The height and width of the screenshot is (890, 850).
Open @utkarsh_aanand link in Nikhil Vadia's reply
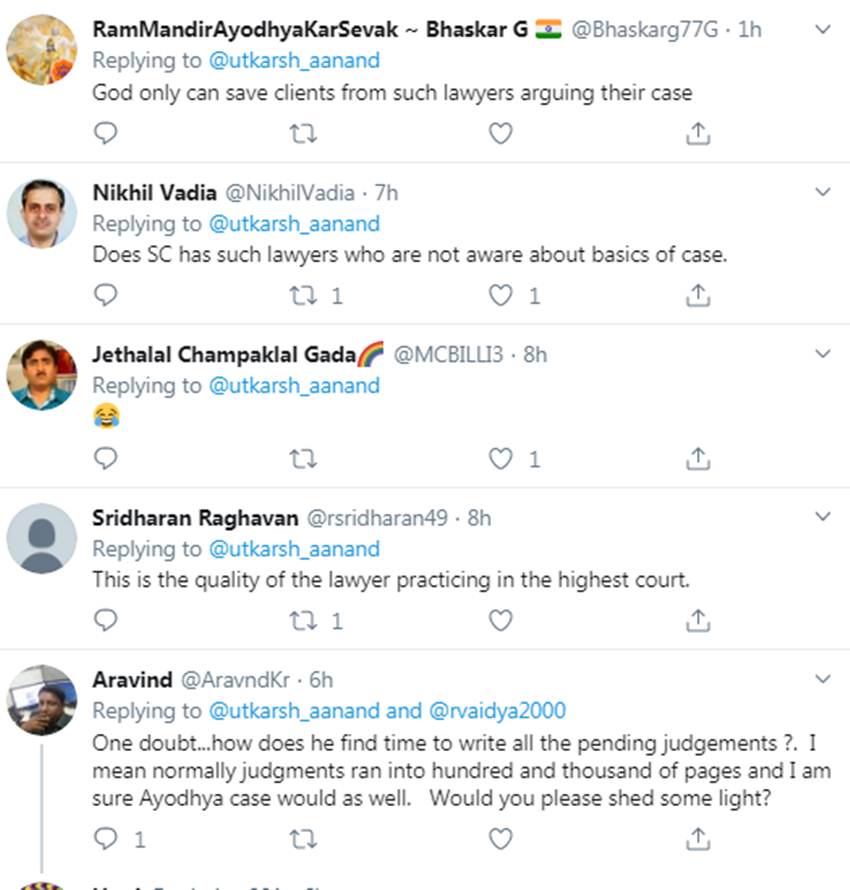click(294, 223)
